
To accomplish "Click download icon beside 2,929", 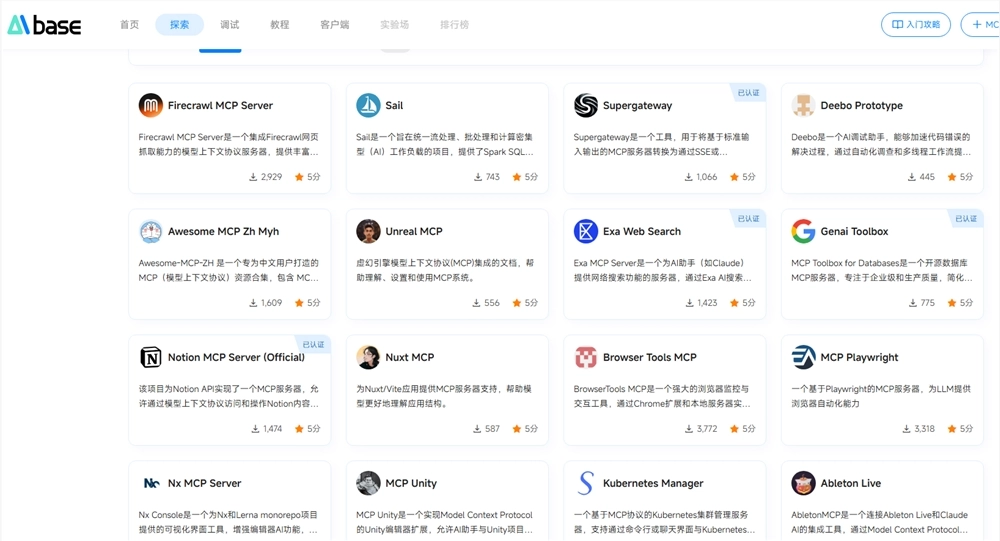I will click(253, 177).
